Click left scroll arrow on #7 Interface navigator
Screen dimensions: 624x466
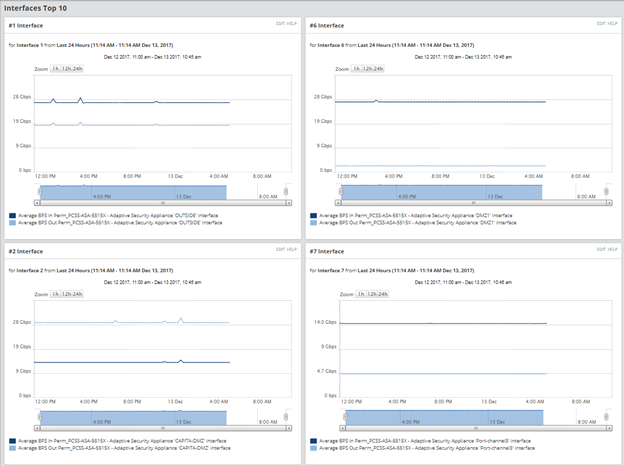click(x=342, y=428)
